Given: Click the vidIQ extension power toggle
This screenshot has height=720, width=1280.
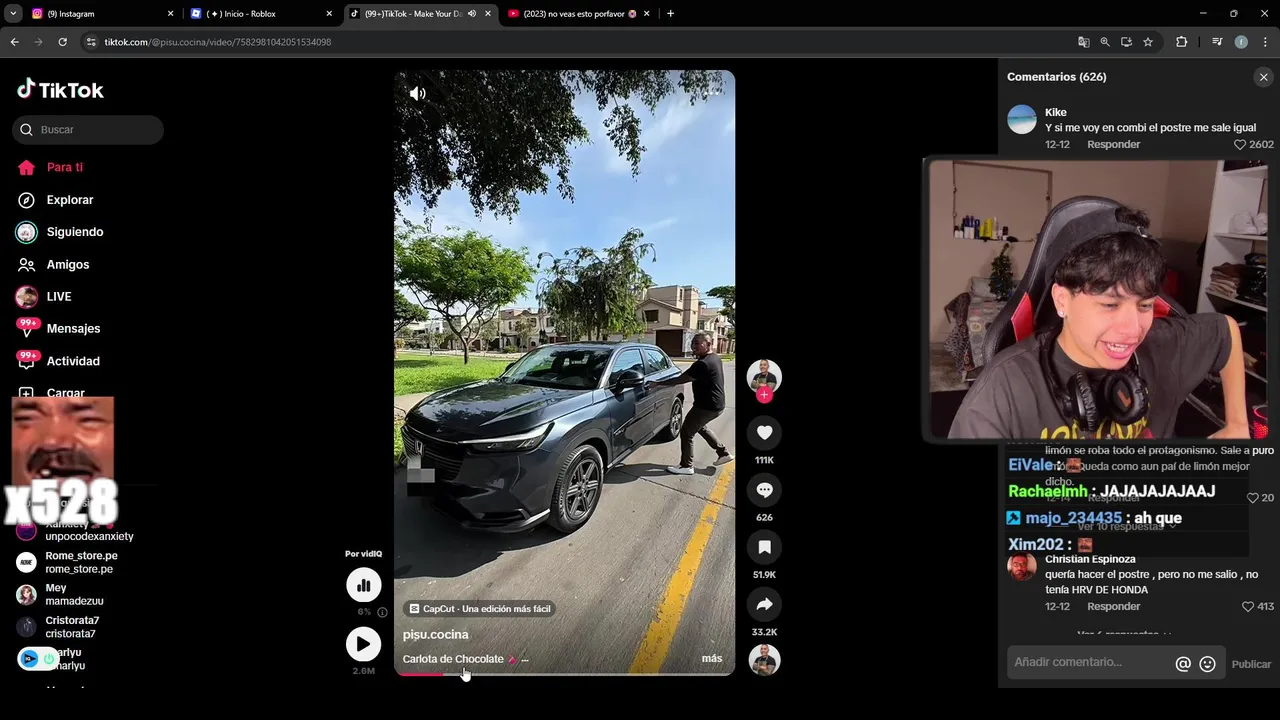Looking at the screenshot, I should coord(48,659).
